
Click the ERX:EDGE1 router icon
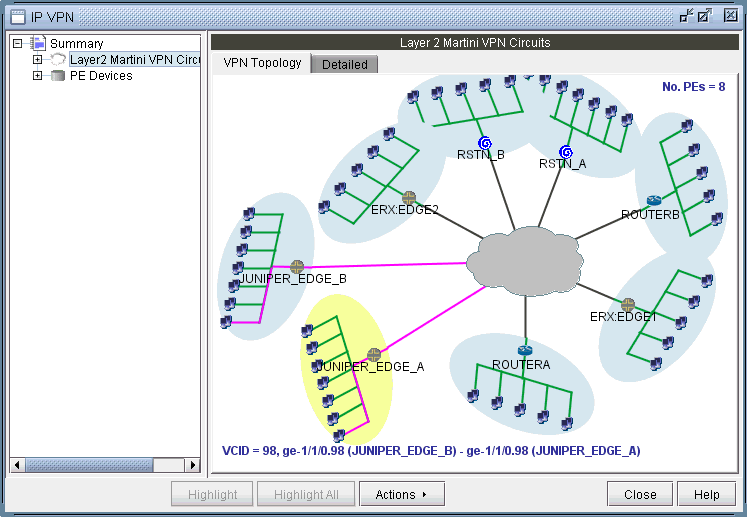point(628,304)
